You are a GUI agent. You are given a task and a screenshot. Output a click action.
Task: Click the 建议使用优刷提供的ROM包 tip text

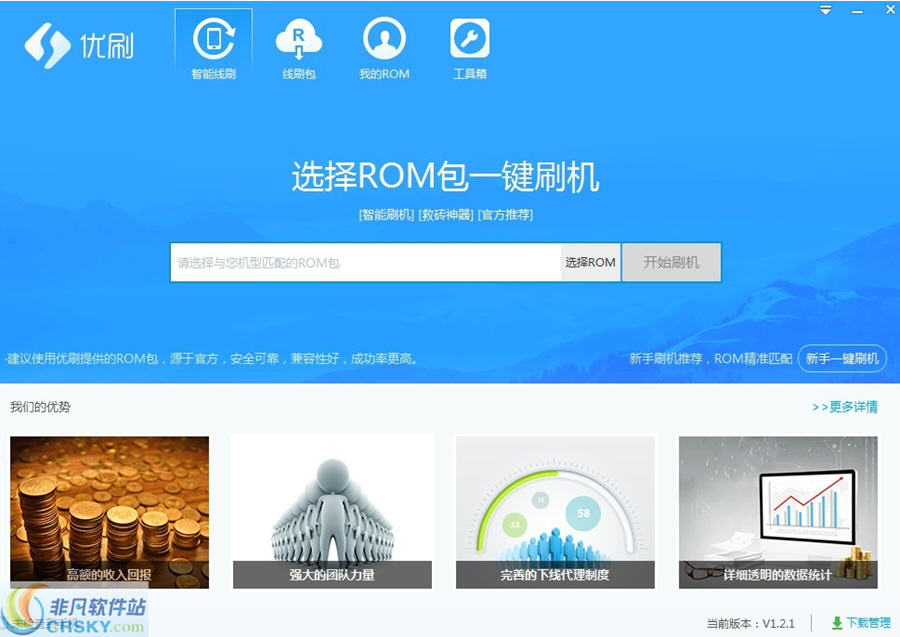pos(212,359)
